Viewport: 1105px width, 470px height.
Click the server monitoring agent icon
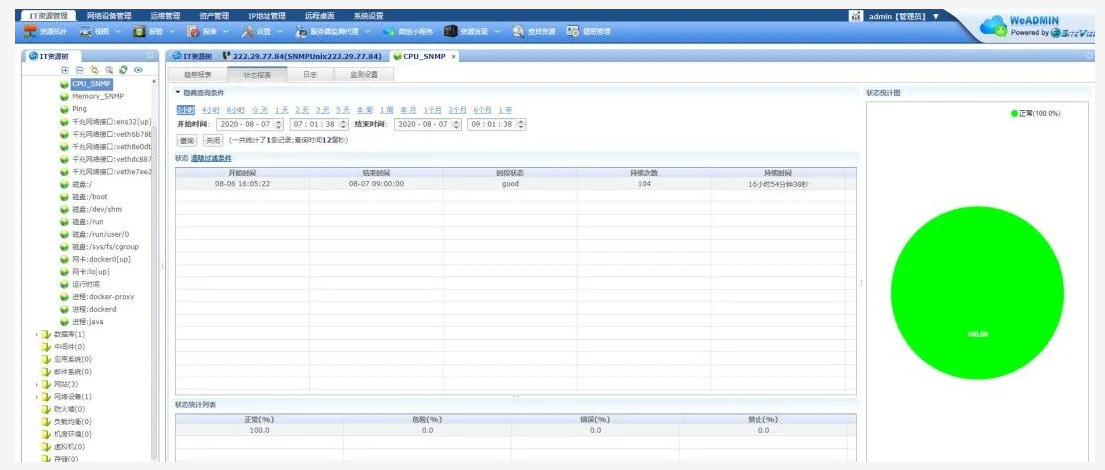302,32
